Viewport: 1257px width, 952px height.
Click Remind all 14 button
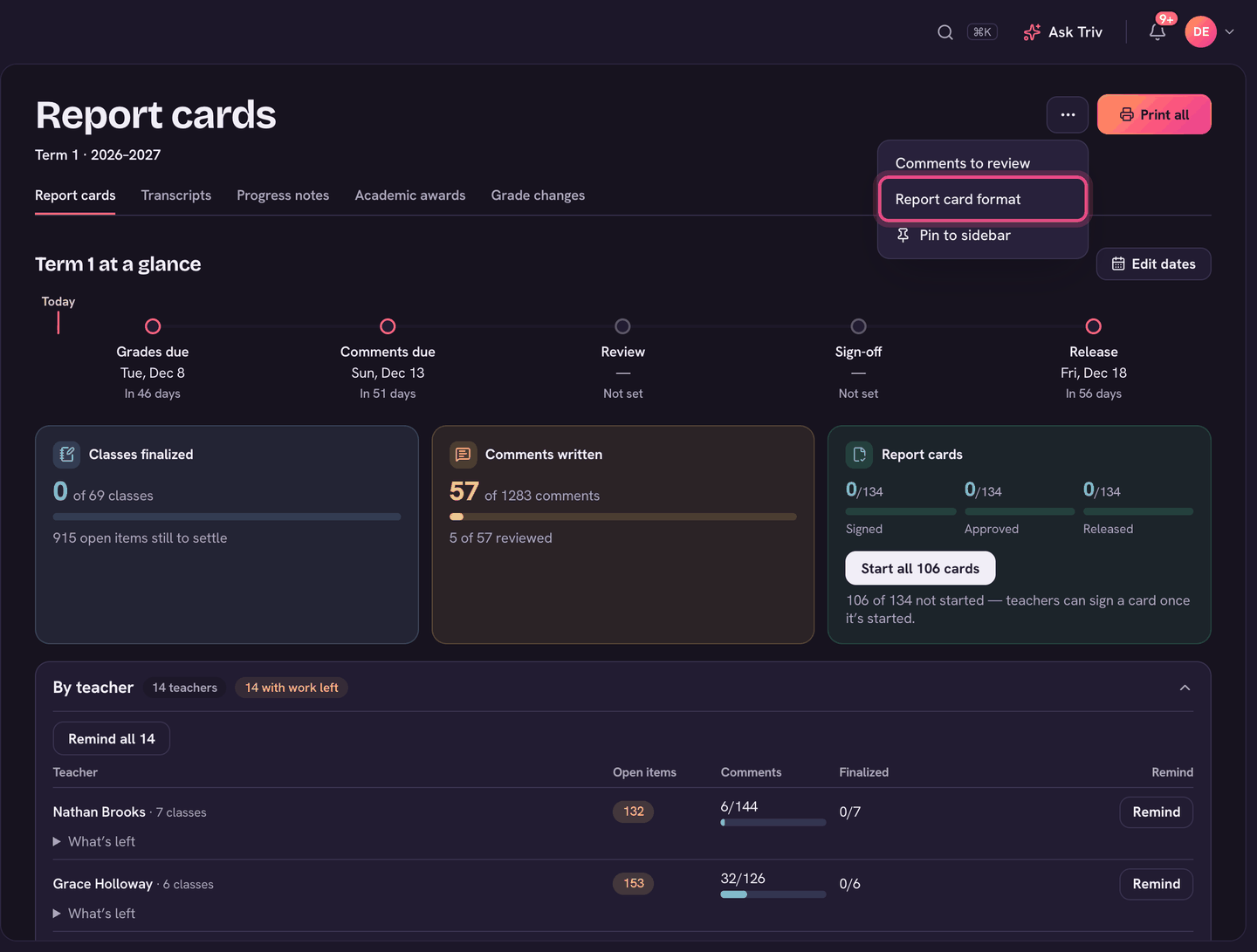click(112, 738)
